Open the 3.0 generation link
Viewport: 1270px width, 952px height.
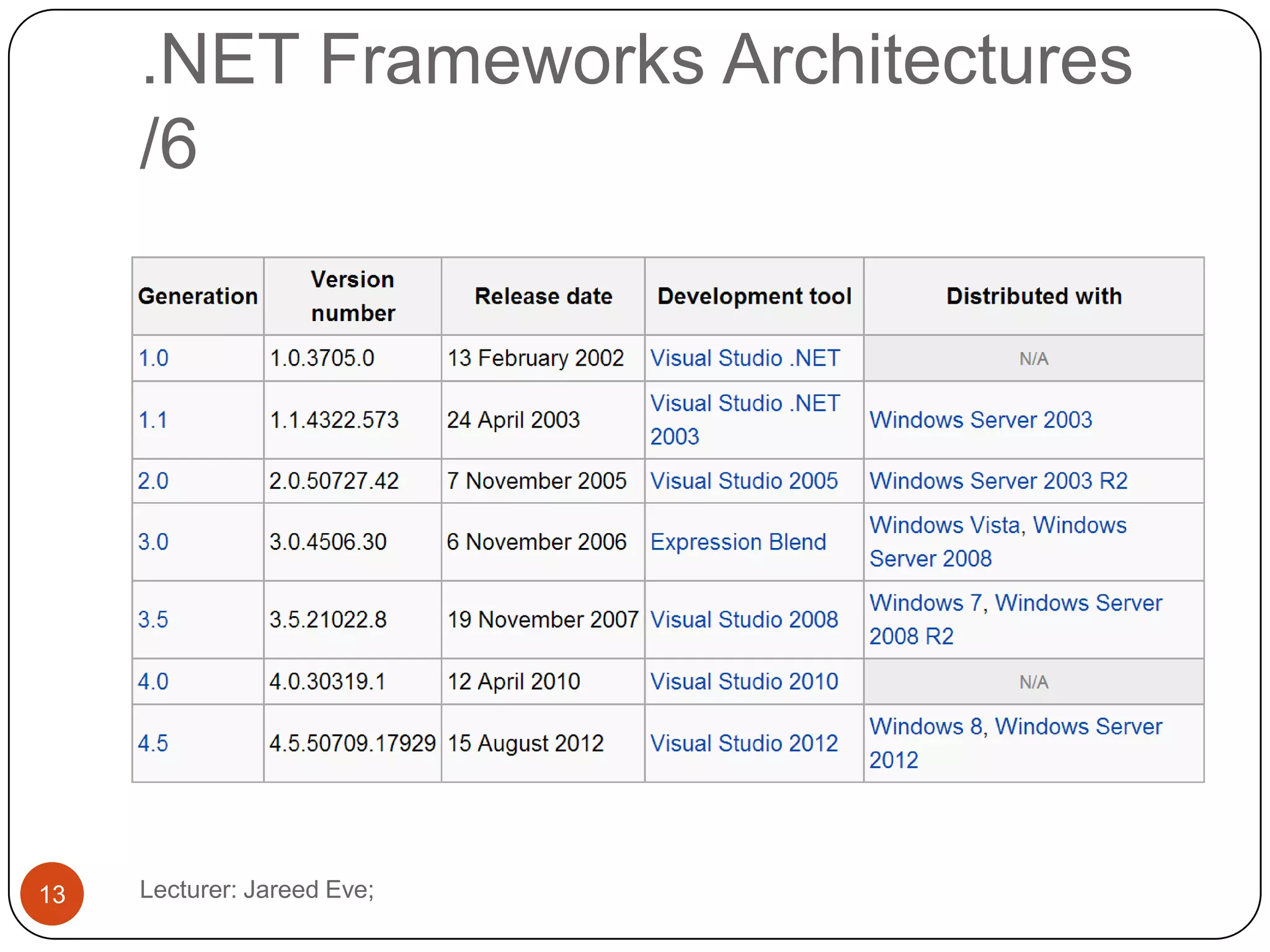(153, 542)
